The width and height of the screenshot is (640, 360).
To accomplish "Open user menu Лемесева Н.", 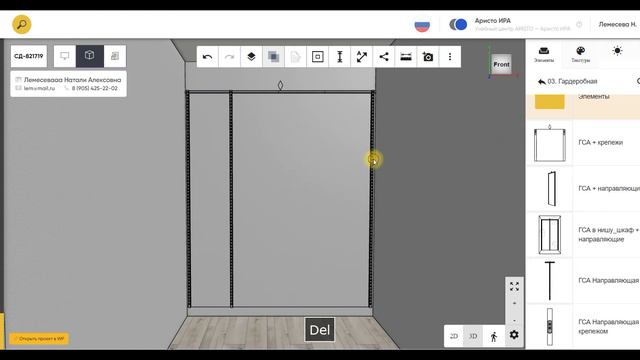I will pos(617,24).
